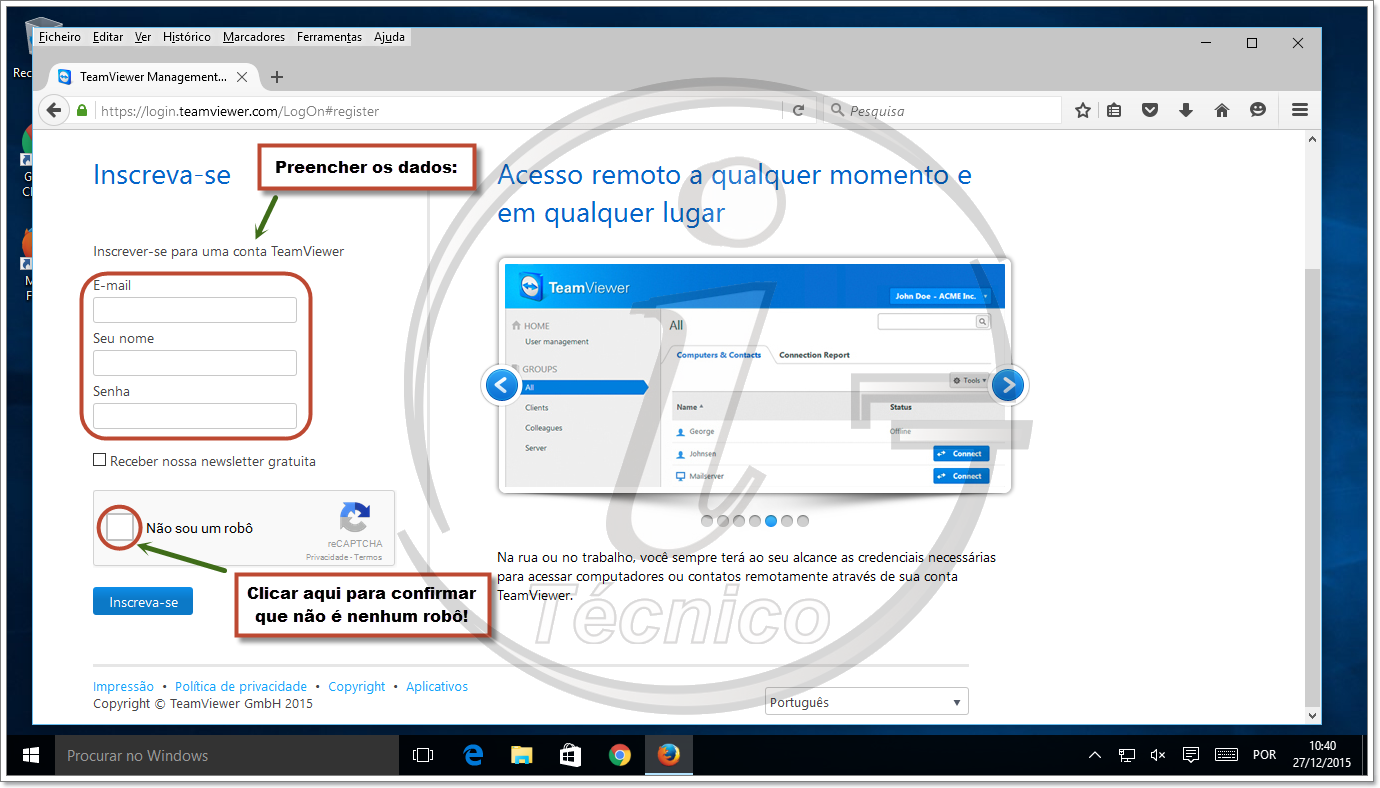The height and width of the screenshot is (788, 1380).
Task: Open the Política de privacidade link
Action: pos(241,686)
